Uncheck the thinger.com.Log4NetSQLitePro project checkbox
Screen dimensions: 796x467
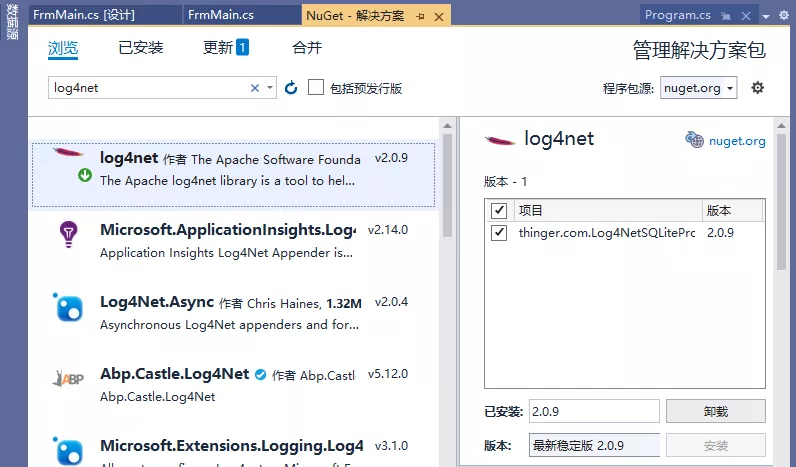coord(499,233)
